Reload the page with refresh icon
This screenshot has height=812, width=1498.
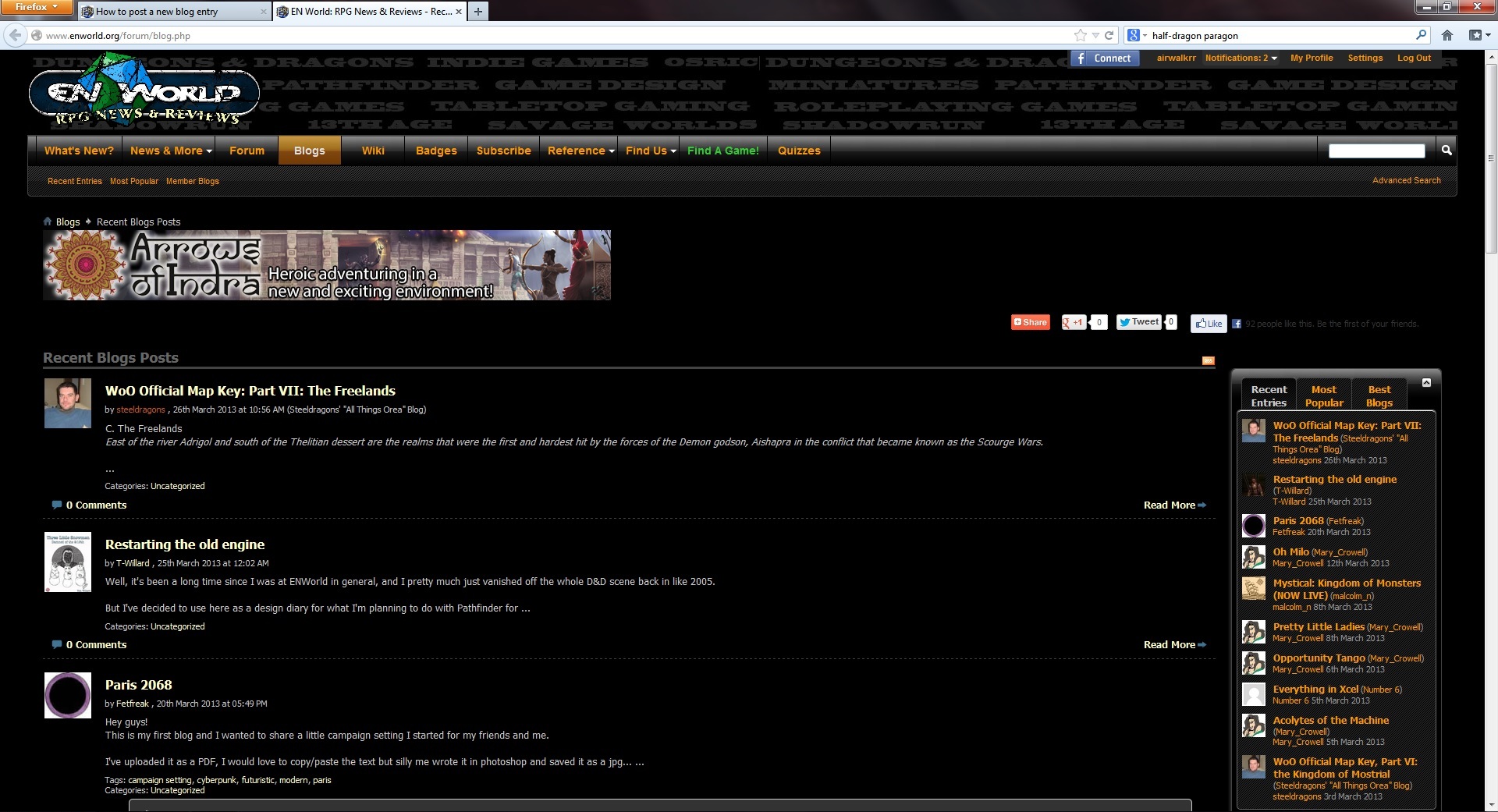point(1109,35)
